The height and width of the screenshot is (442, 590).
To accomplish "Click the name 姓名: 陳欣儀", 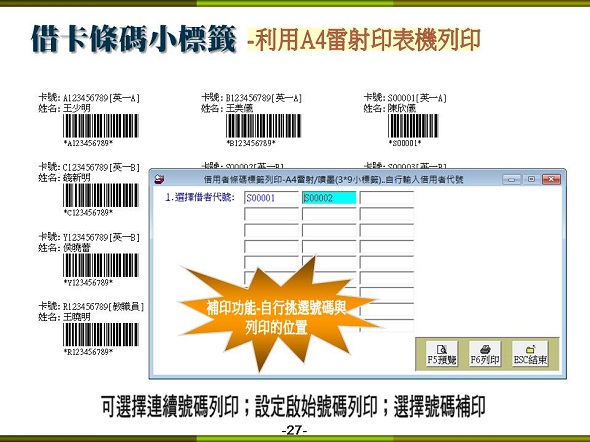I will coord(389,108).
